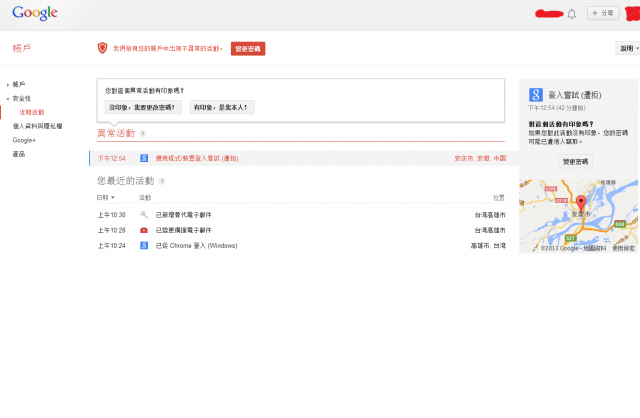Screen dimensions: 640x418
Task: Open 產品 in sidebar
Action: tap(19, 154)
